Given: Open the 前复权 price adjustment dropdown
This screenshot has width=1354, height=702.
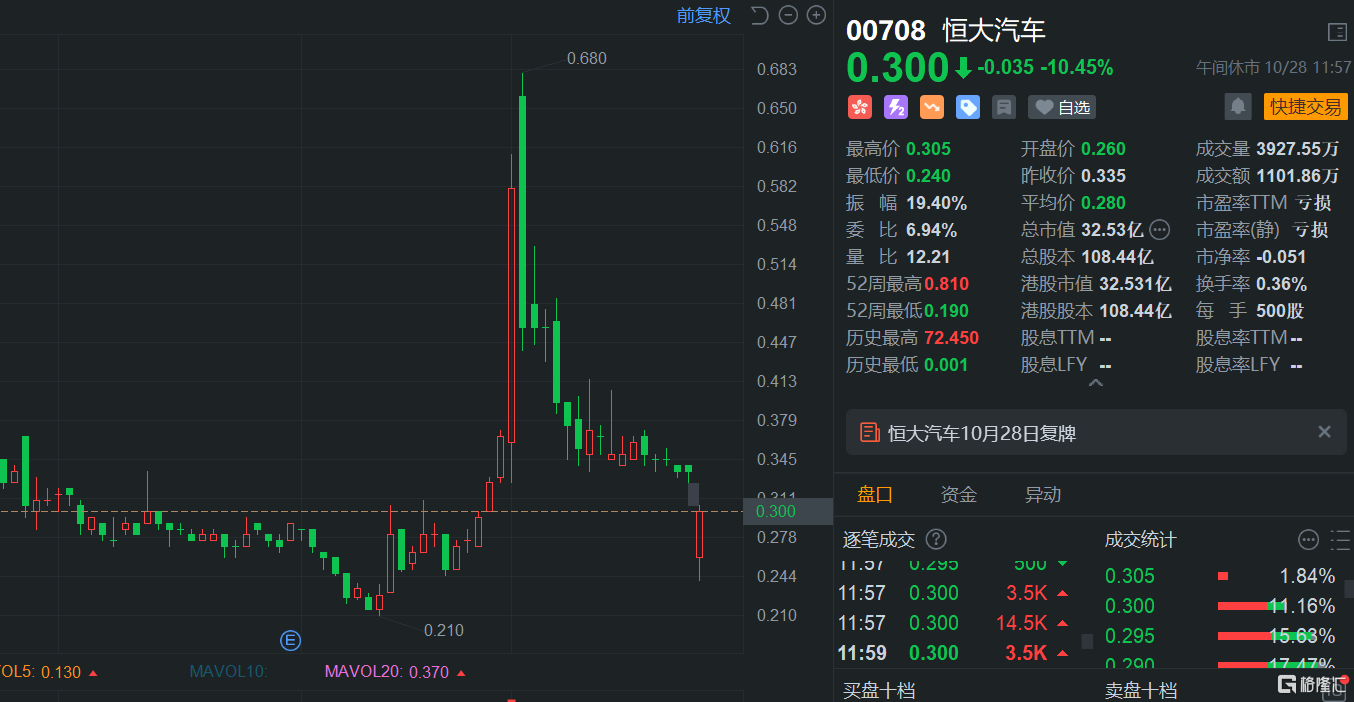Looking at the screenshot, I should (x=704, y=15).
